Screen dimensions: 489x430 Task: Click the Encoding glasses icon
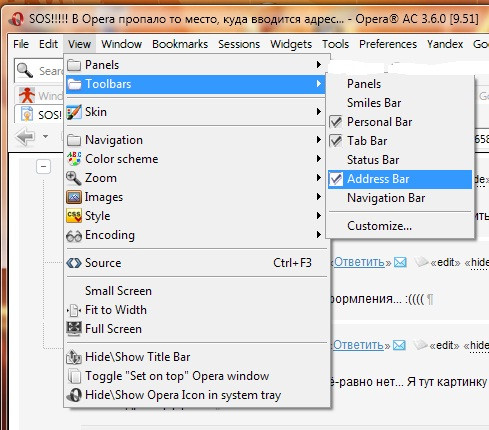pyautogui.click(x=74, y=236)
